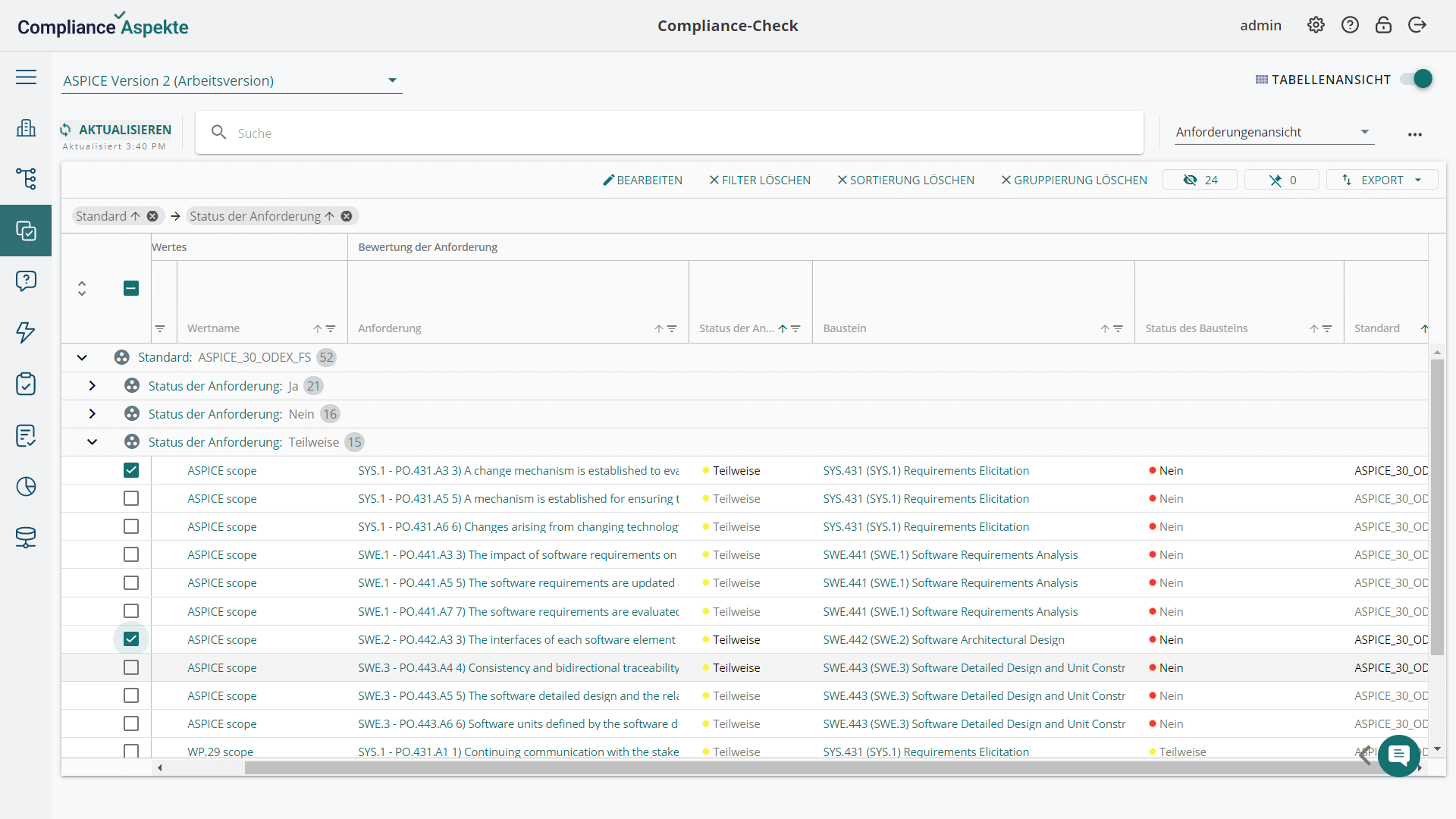Toggle the Tabellenansicht switch
Image resolution: width=1456 pixels, height=819 pixels.
pyautogui.click(x=1417, y=79)
